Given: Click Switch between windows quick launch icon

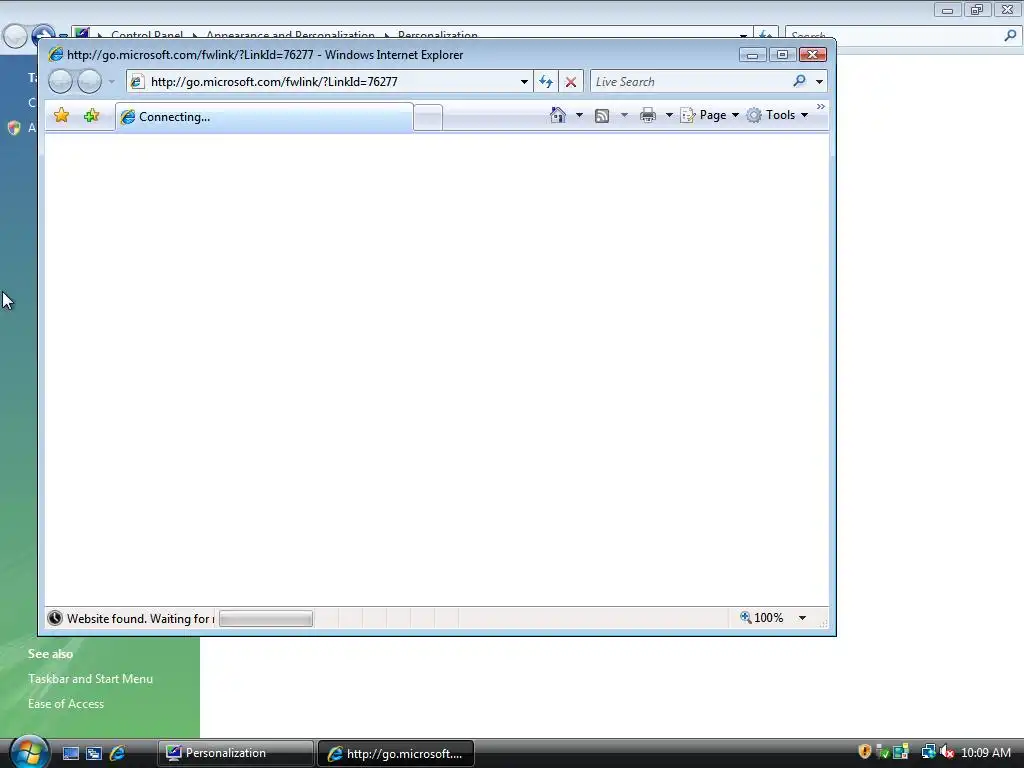Looking at the screenshot, I should coord(94,753).
